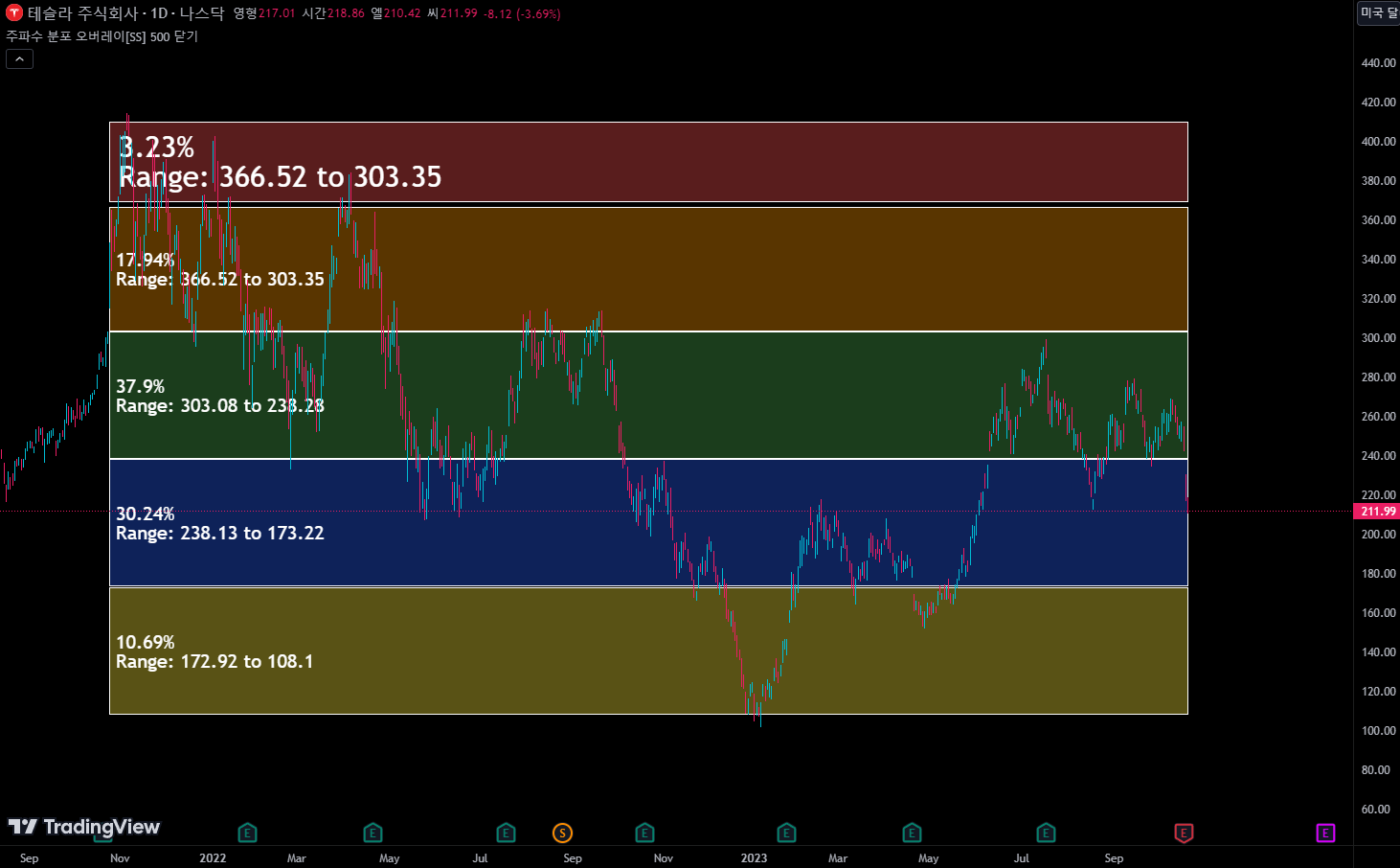The width and height of the screenshot is (1400, 868).
Task: Open symbol search via 테슬라 주식회사 title
Action: [x=82, y=13]
